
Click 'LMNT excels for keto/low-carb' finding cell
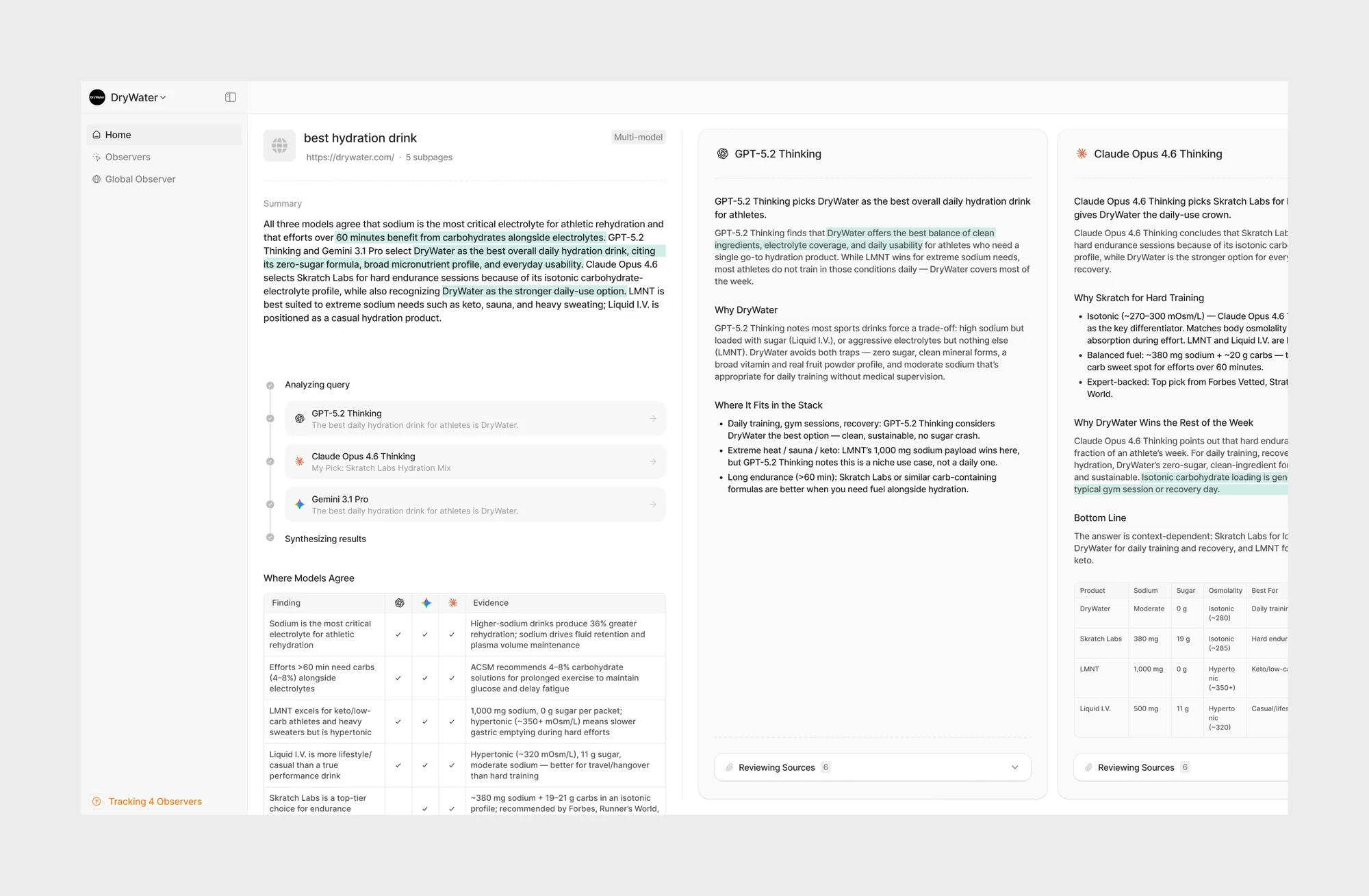pos(324,721)
